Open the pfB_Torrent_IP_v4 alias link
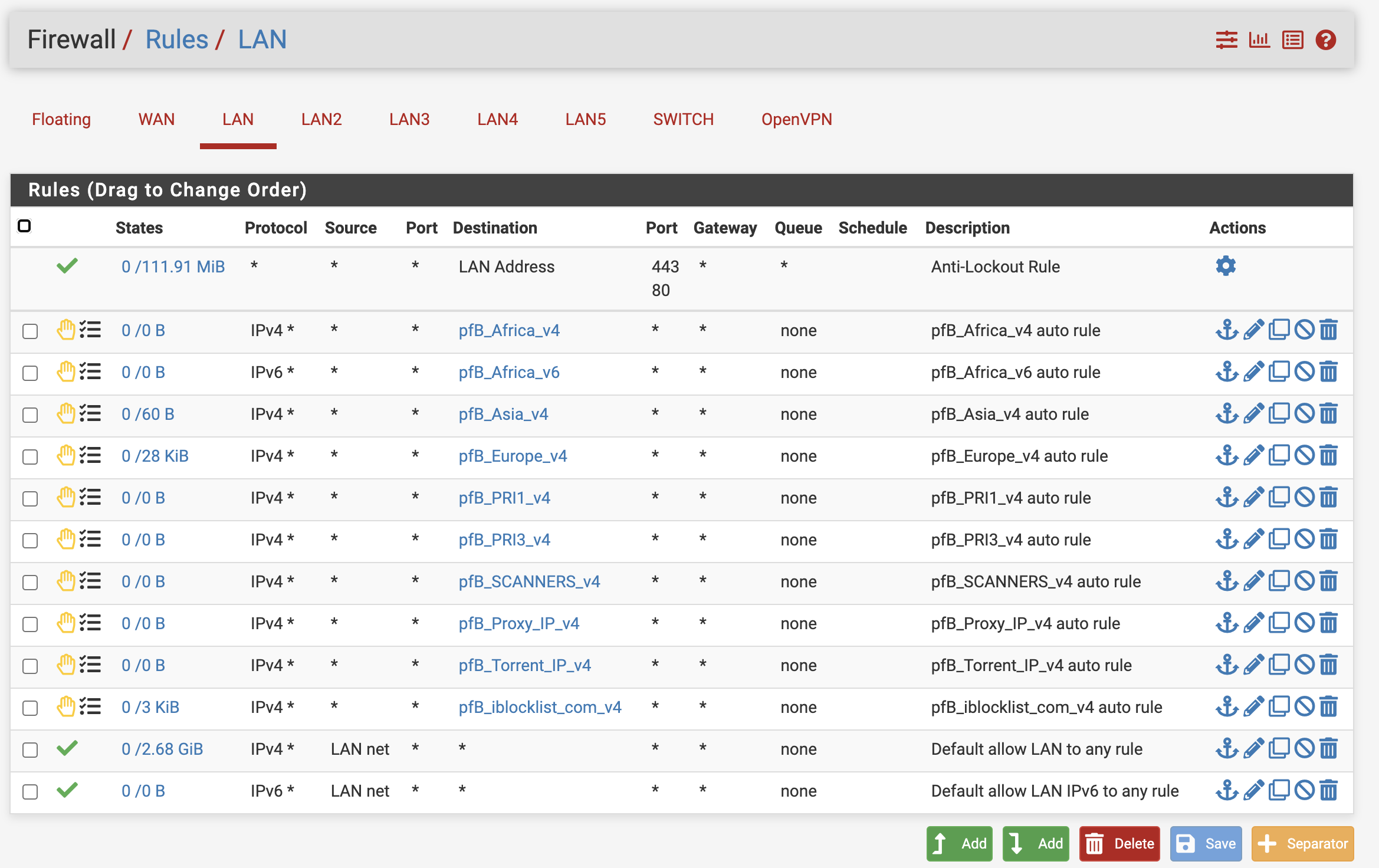1379x868 pixels. pyautogui.click(x=525, y=665)
